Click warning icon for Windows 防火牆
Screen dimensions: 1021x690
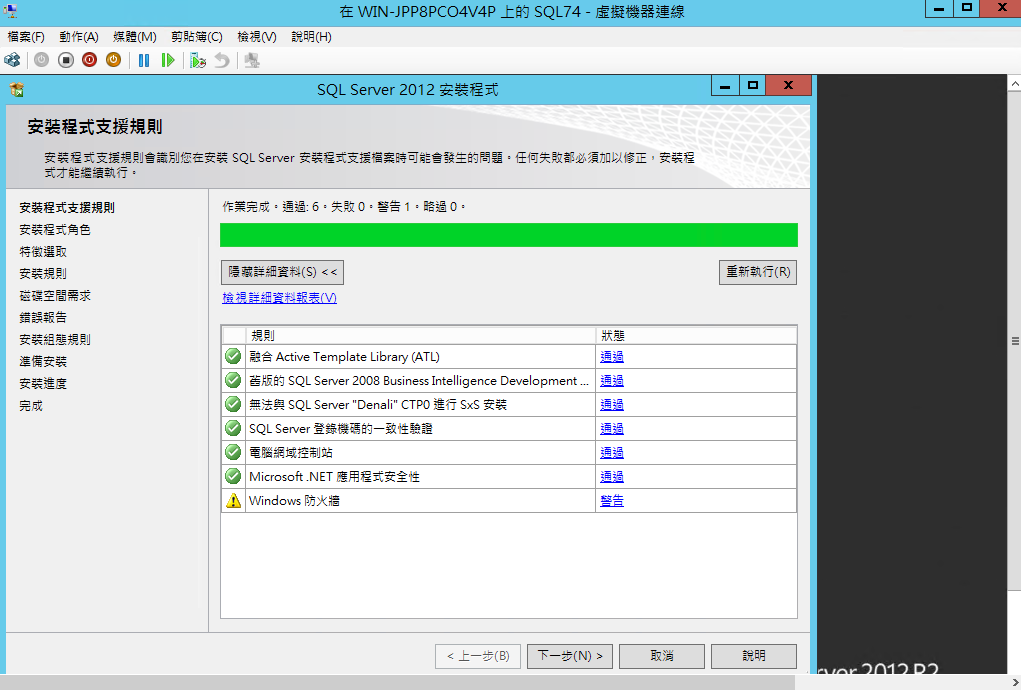[x=233, y=501]
